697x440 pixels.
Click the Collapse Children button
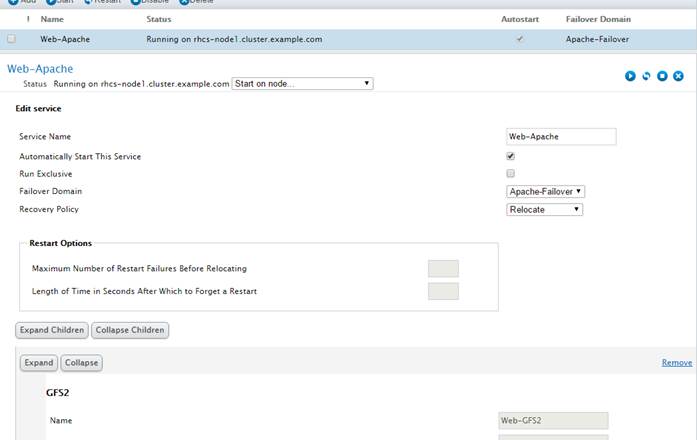point(130,330)
